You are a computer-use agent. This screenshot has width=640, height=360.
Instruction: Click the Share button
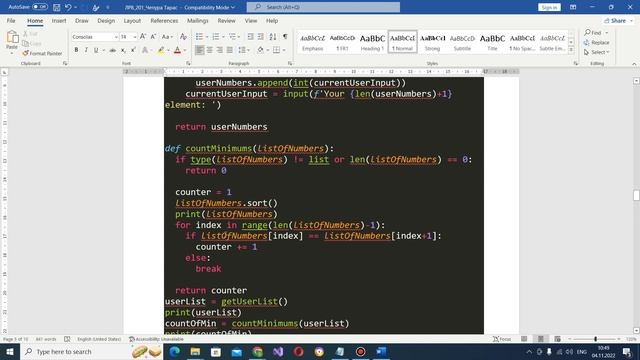[618, 20]
